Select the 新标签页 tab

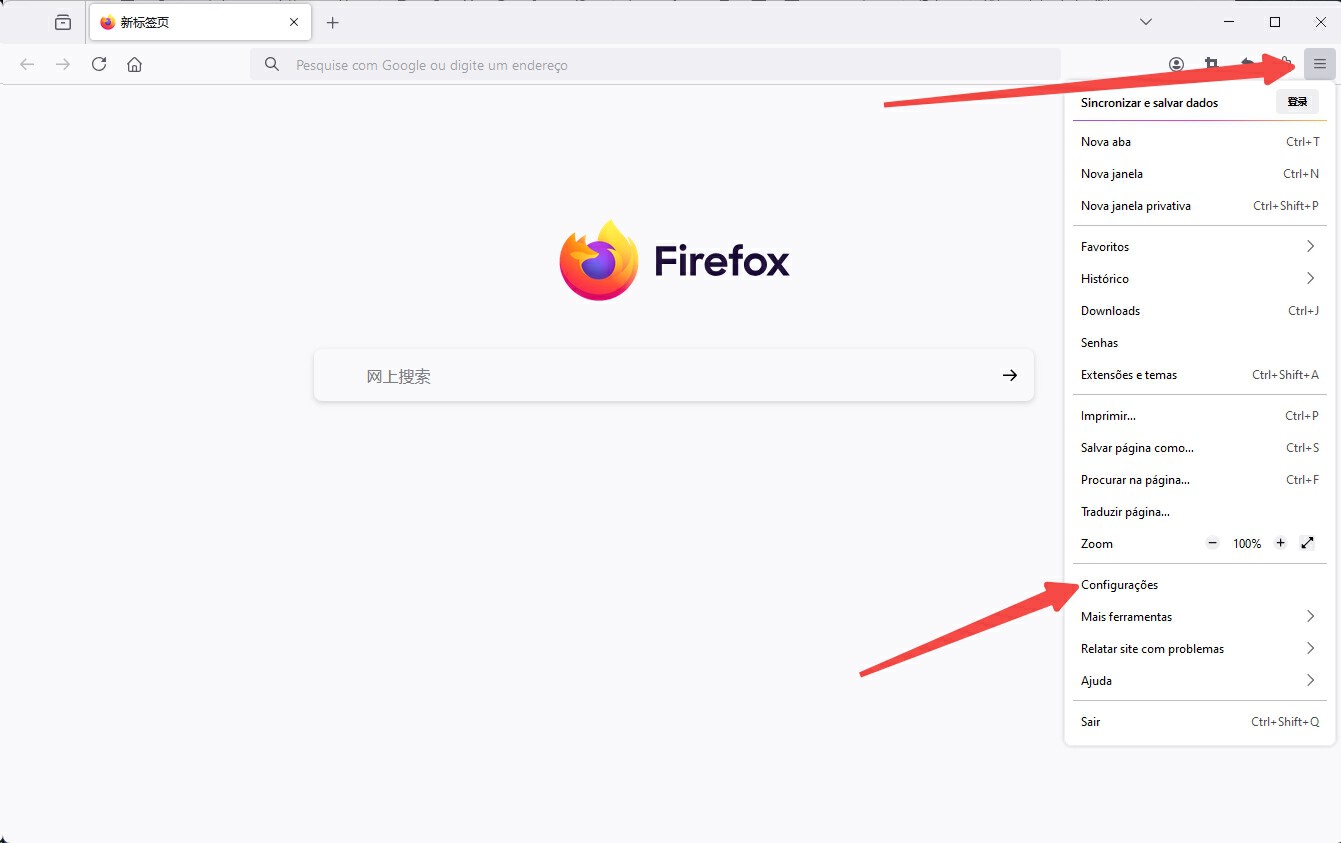(x=200, y=22)
